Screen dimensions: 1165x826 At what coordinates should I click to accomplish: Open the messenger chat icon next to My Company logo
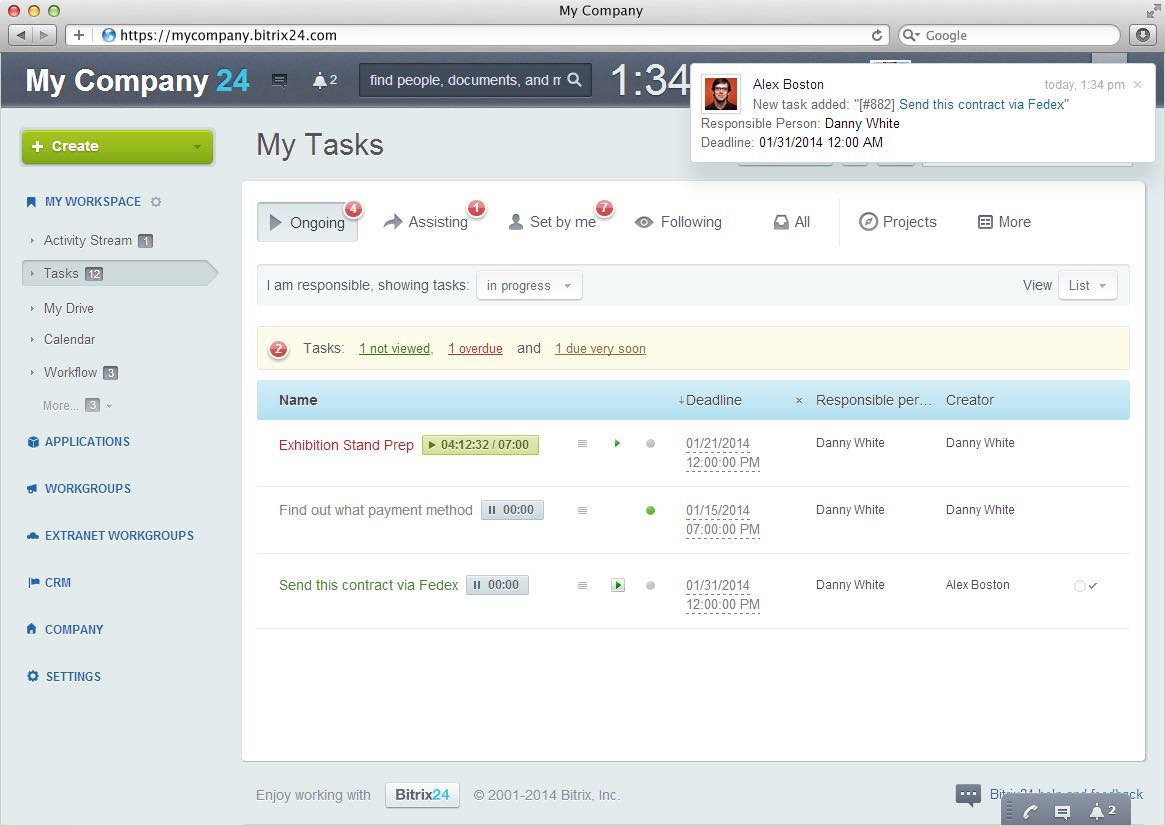click(x=279, y=79)
